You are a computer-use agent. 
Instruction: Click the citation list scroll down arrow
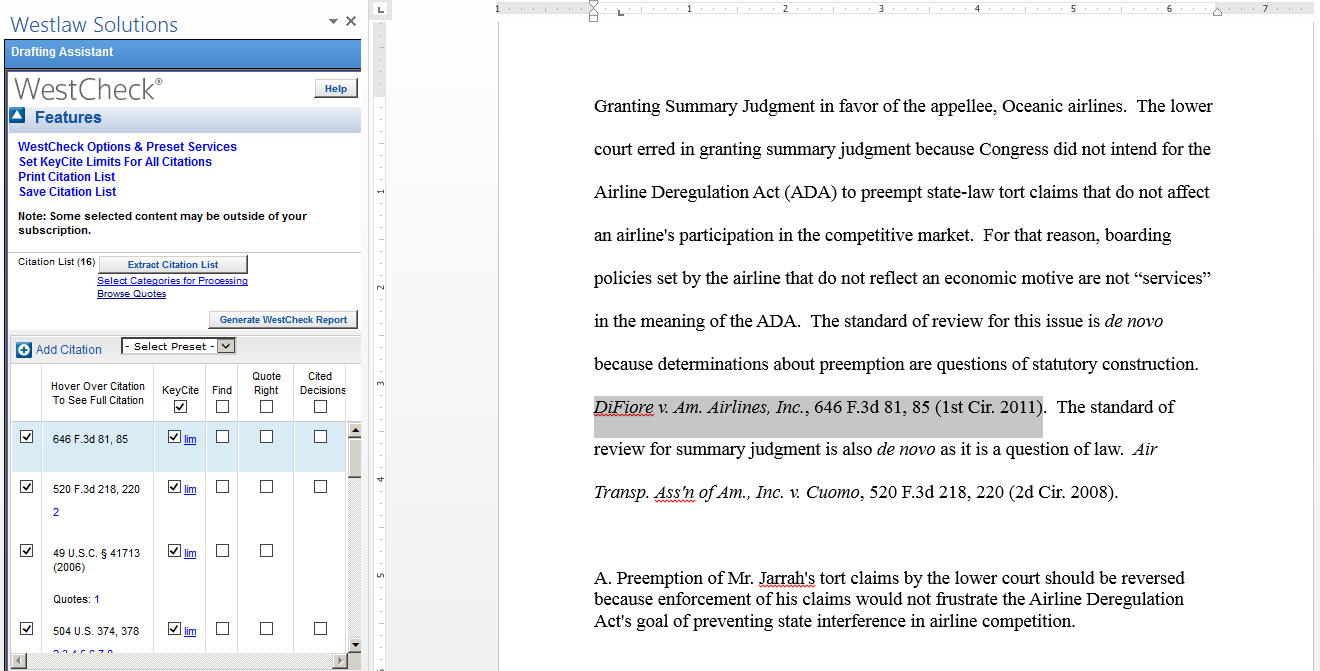pos(353,644)
